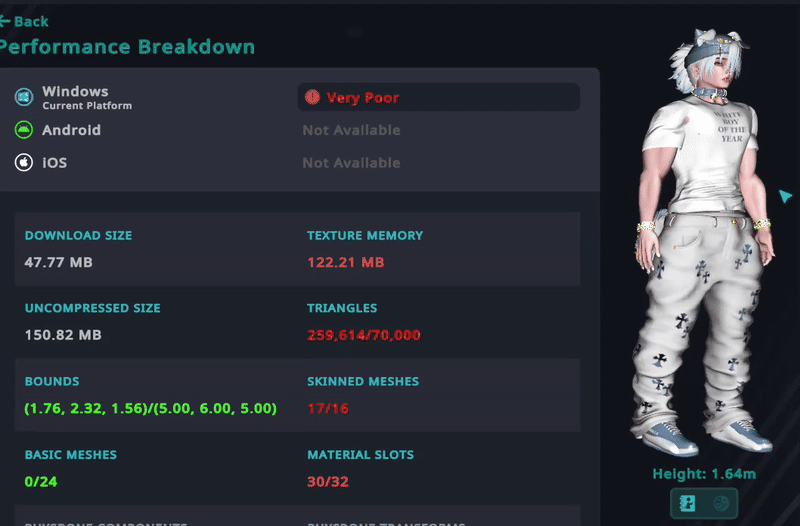Viewport: 800px width, 526px height.
Task: Click Android's Not Available status
Action: click(x=351, y=130)
